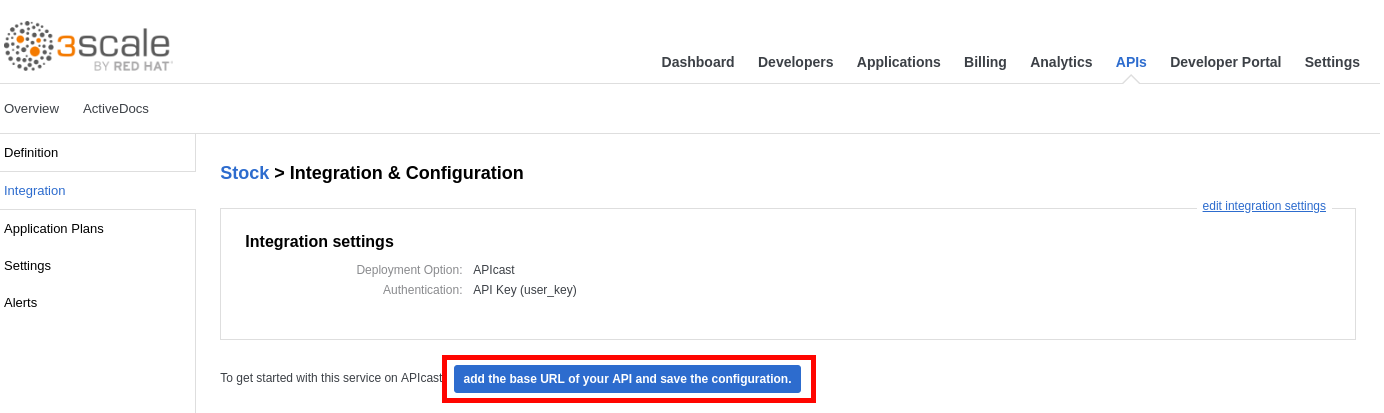
Task: Click the 3scale logo icon
Action: (x=30, y=46)
